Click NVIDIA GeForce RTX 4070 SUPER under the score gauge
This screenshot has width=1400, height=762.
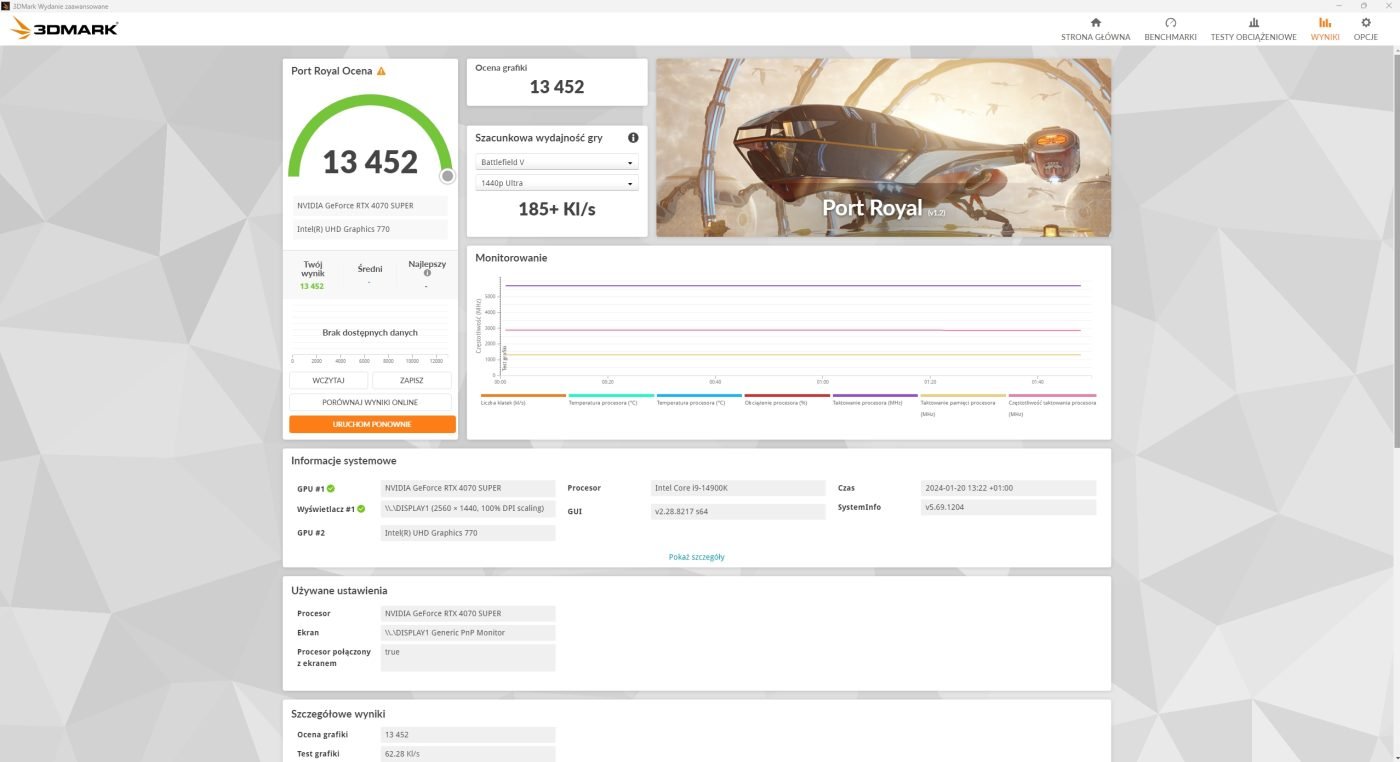[370, 206]
